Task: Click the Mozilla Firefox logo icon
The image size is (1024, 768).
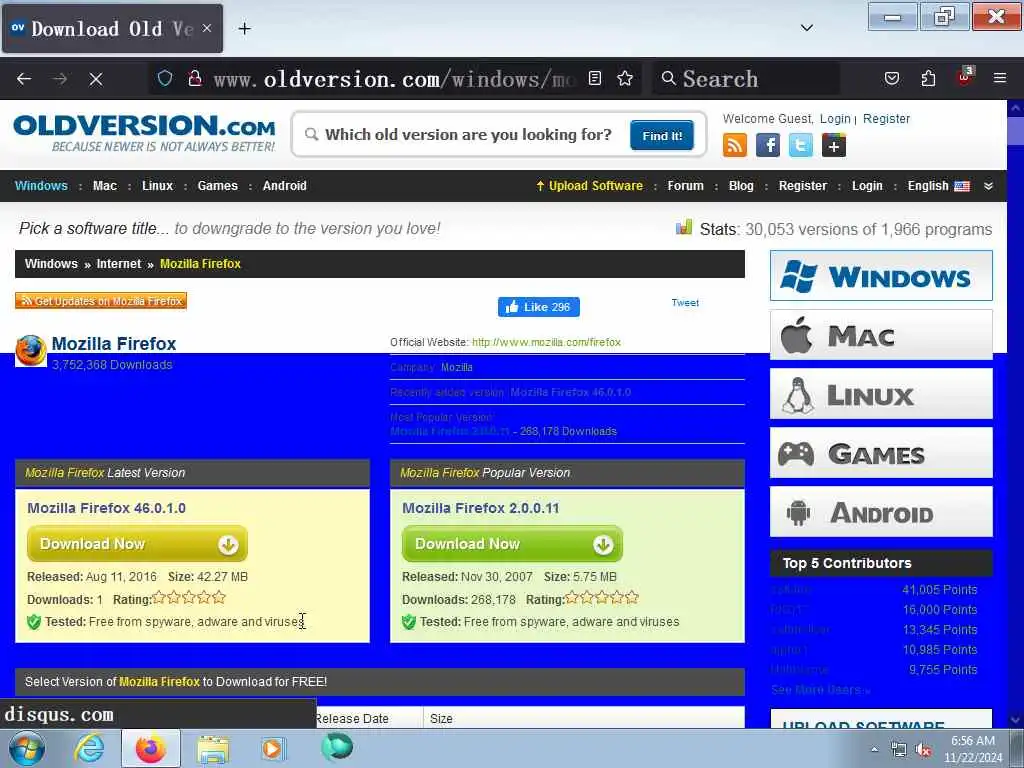Action: (x=31, y=351)
